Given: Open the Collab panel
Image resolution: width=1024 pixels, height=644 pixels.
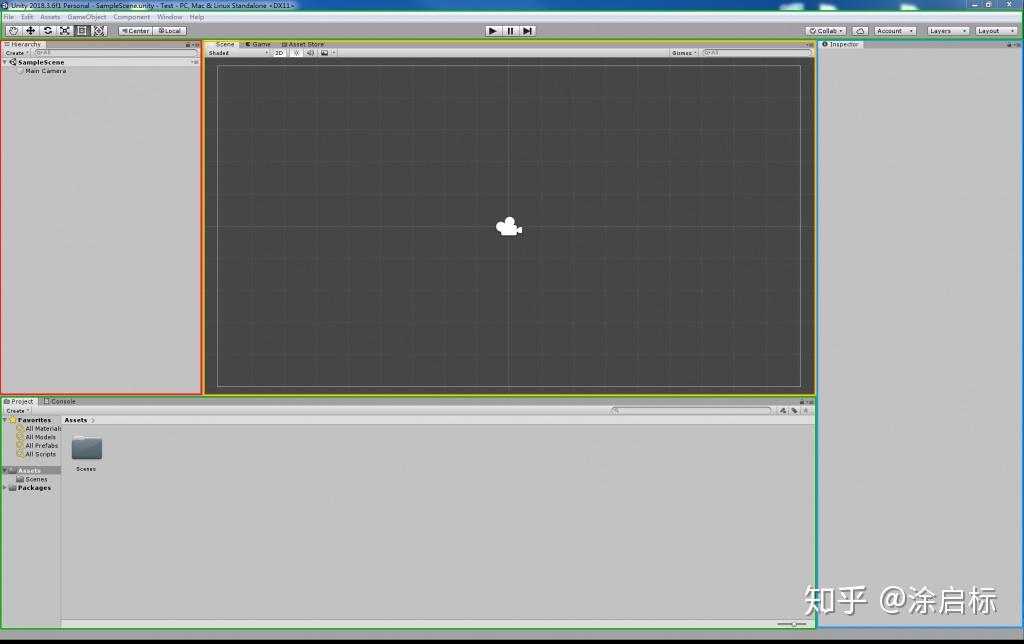Looking at the screenshot, I should 825,30.
